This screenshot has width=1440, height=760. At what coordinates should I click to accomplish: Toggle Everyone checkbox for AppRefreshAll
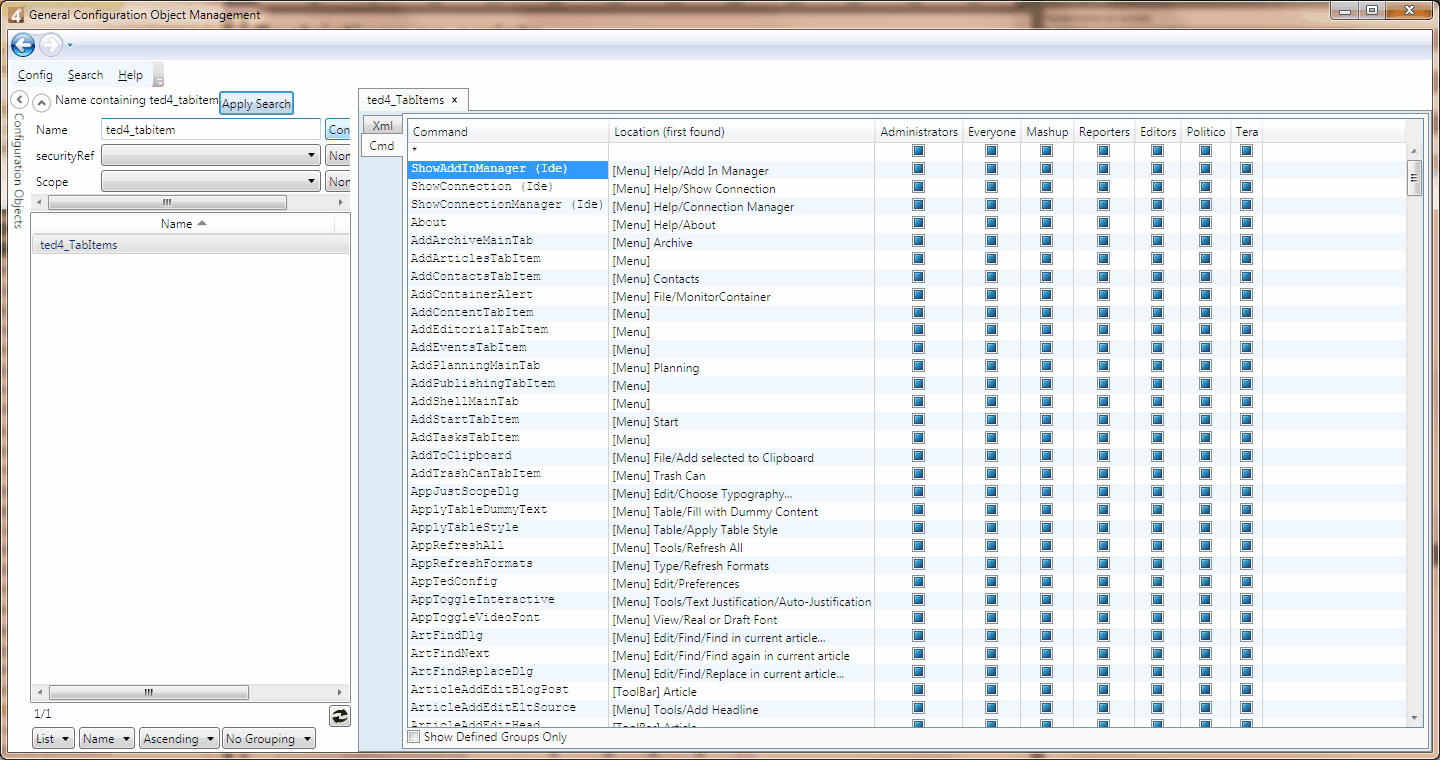point(991,547)
